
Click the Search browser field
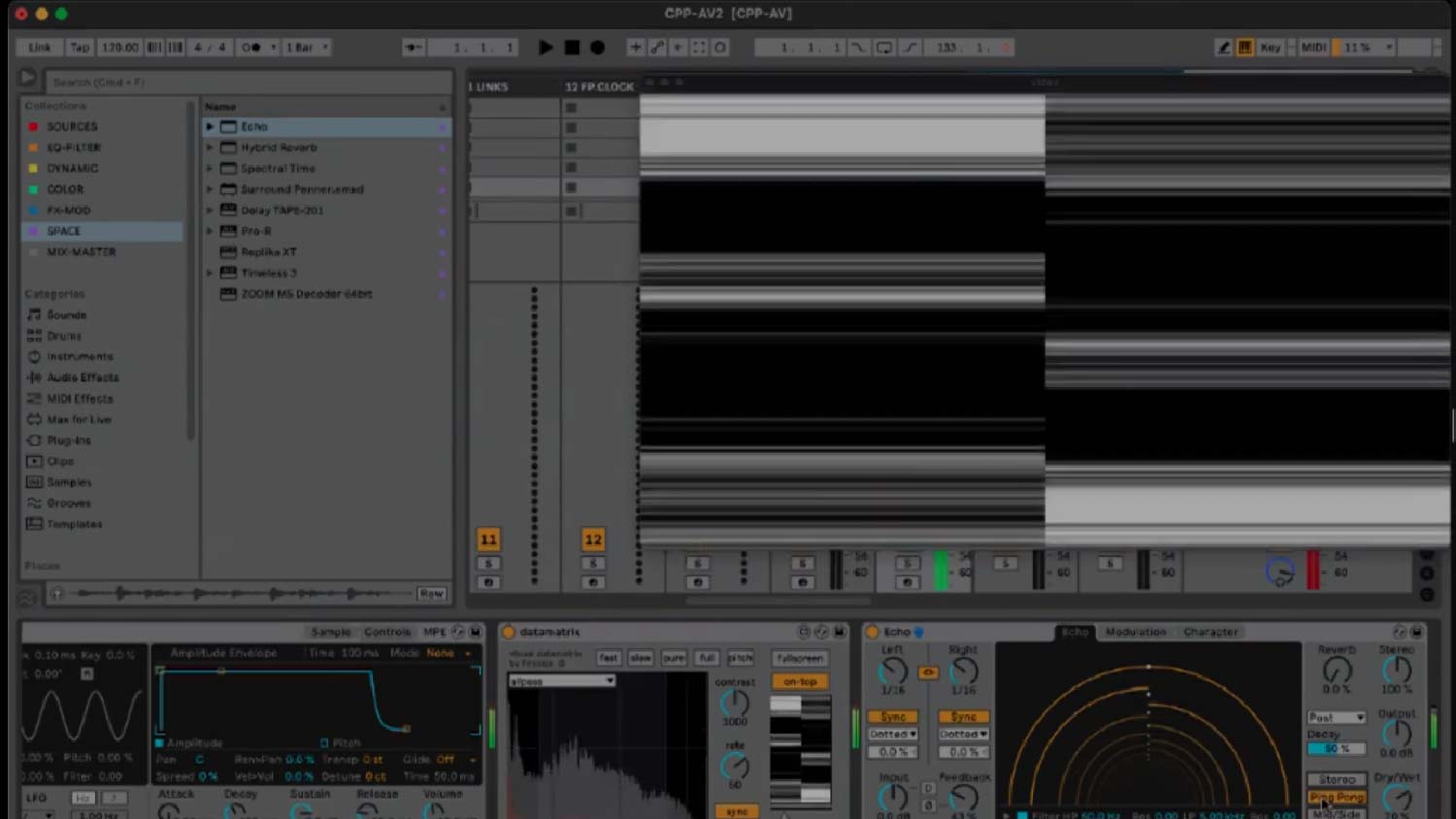coord(248,82)
